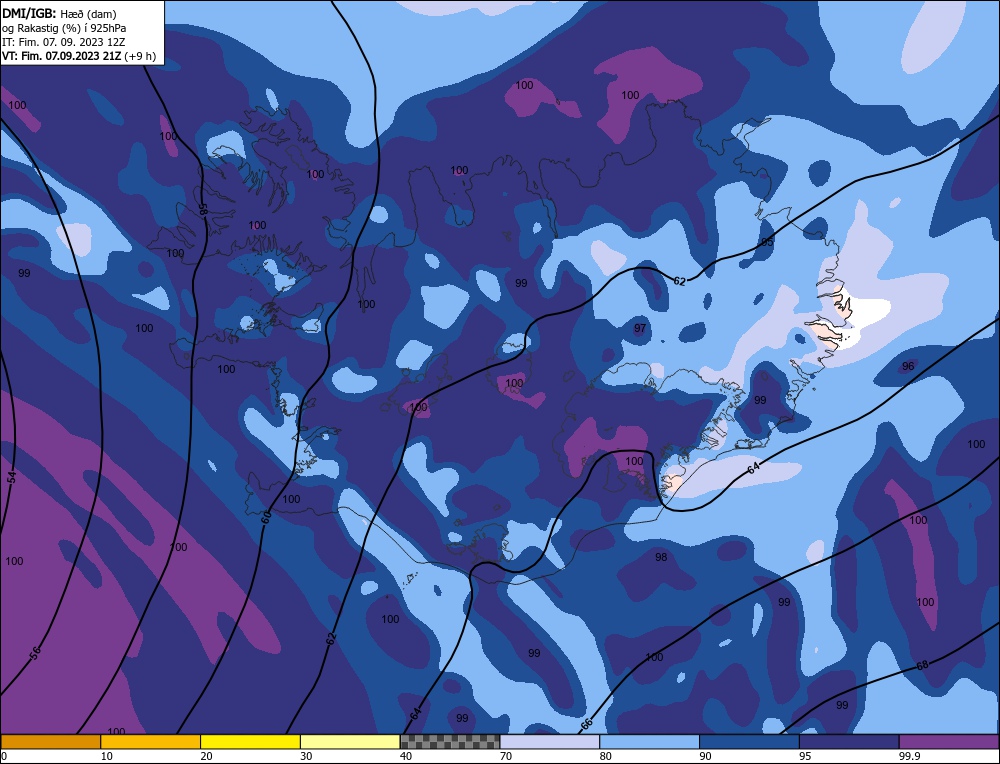Image resolution: width=1000 pixels, height=764 pixels.
Task: Click the legend tick label '10'
Action: click(107, 756)
